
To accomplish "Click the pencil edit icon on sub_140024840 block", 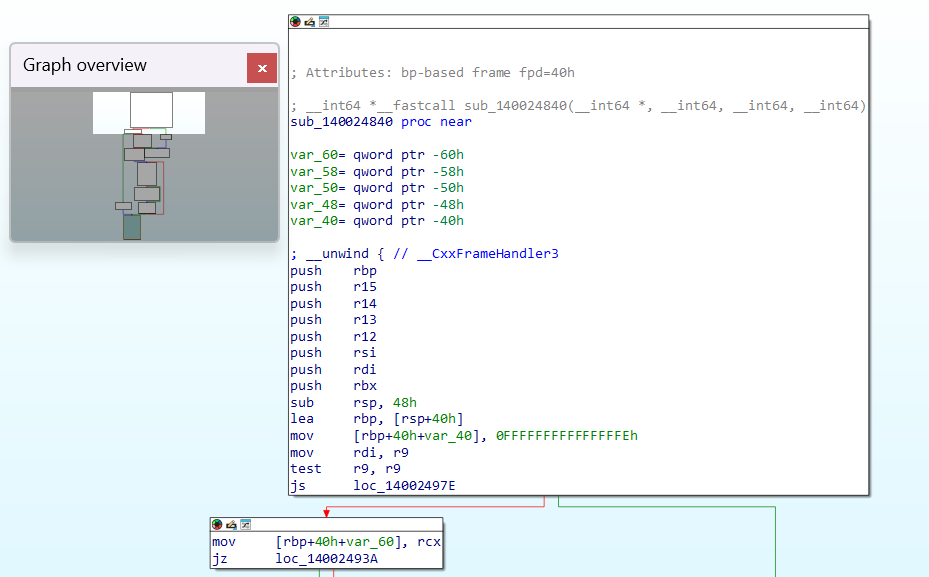I will 309,22.
